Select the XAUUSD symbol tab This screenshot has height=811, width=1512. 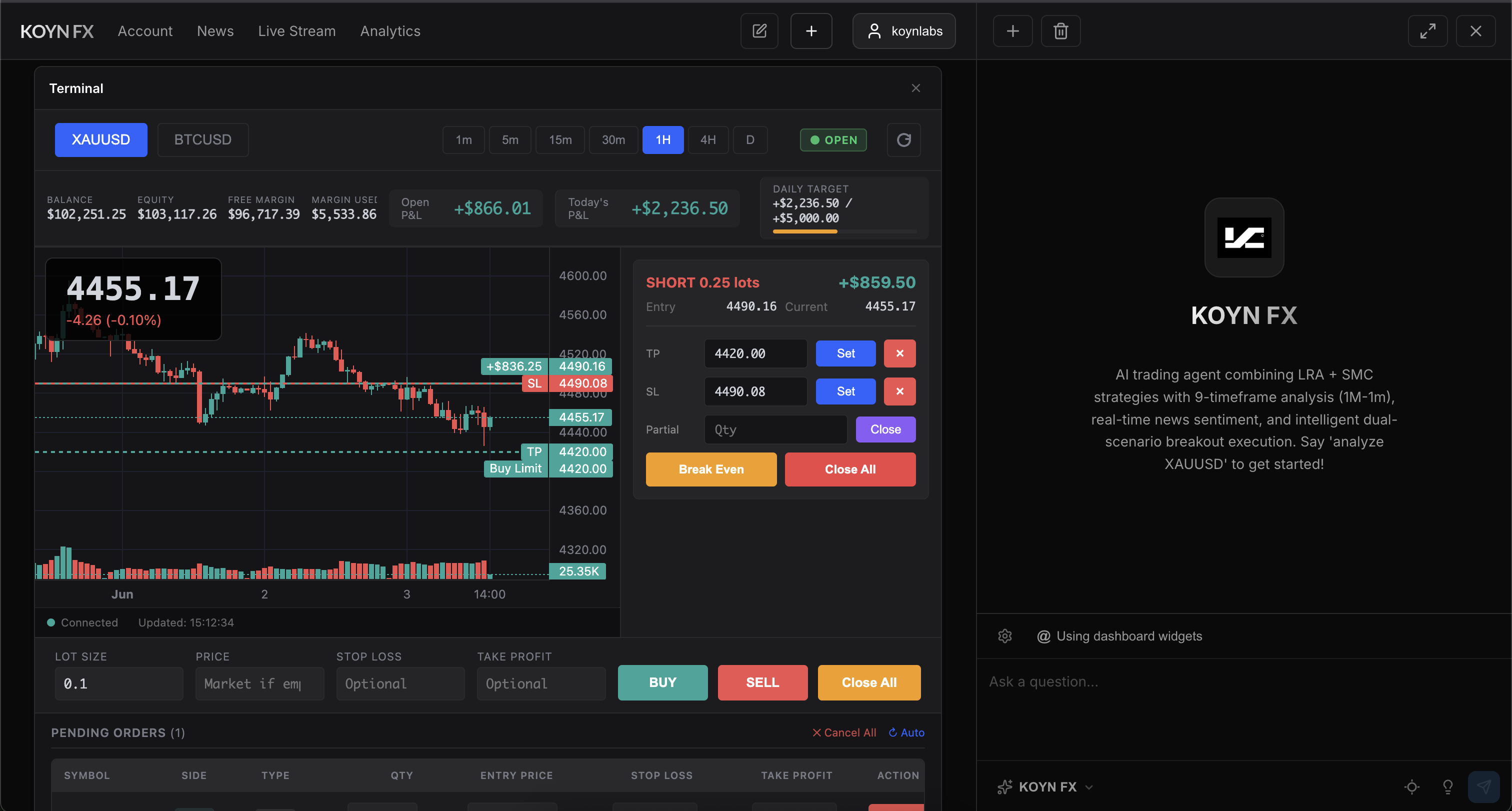pos(101,139)
